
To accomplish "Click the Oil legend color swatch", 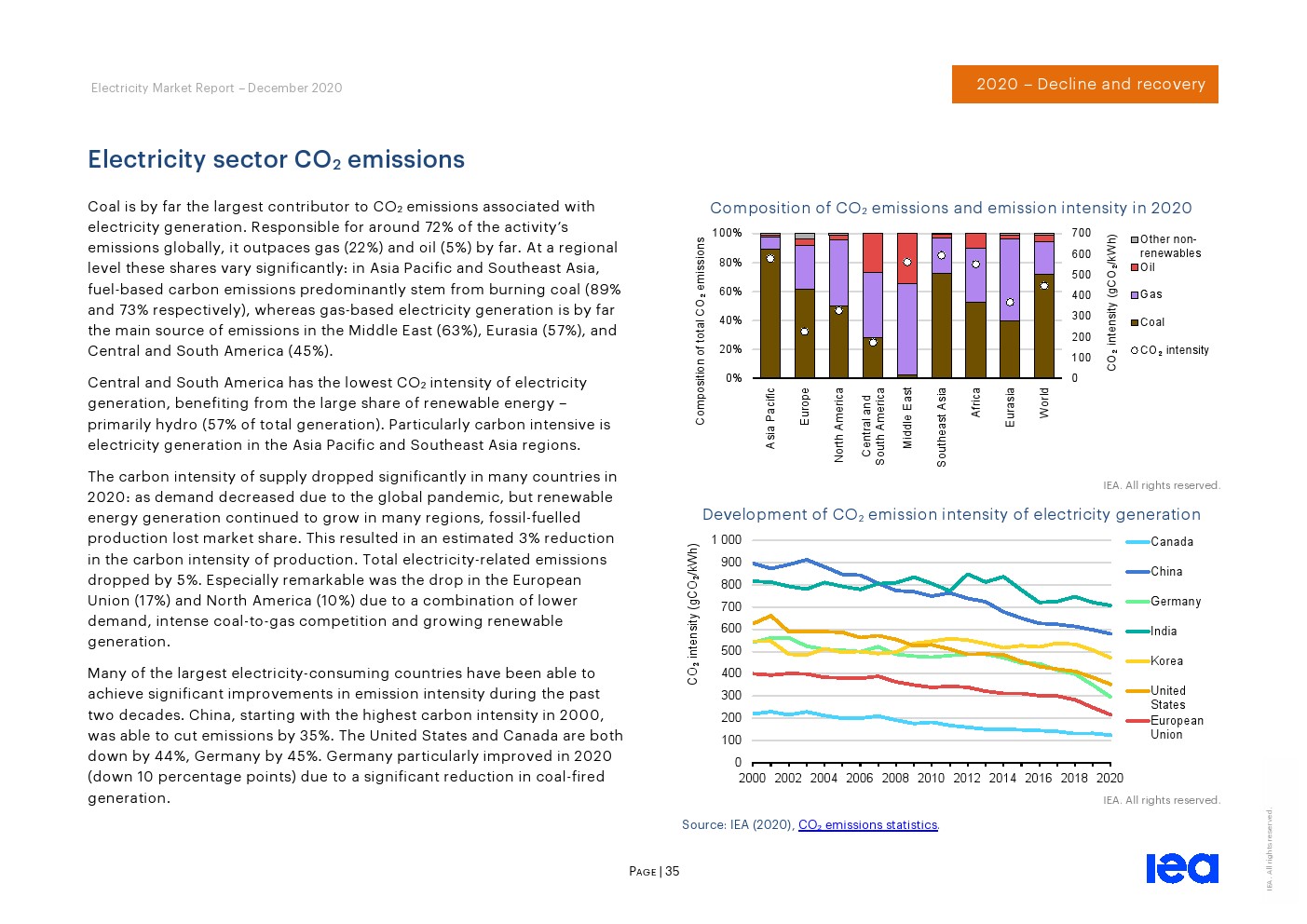I will point(1135,267).
